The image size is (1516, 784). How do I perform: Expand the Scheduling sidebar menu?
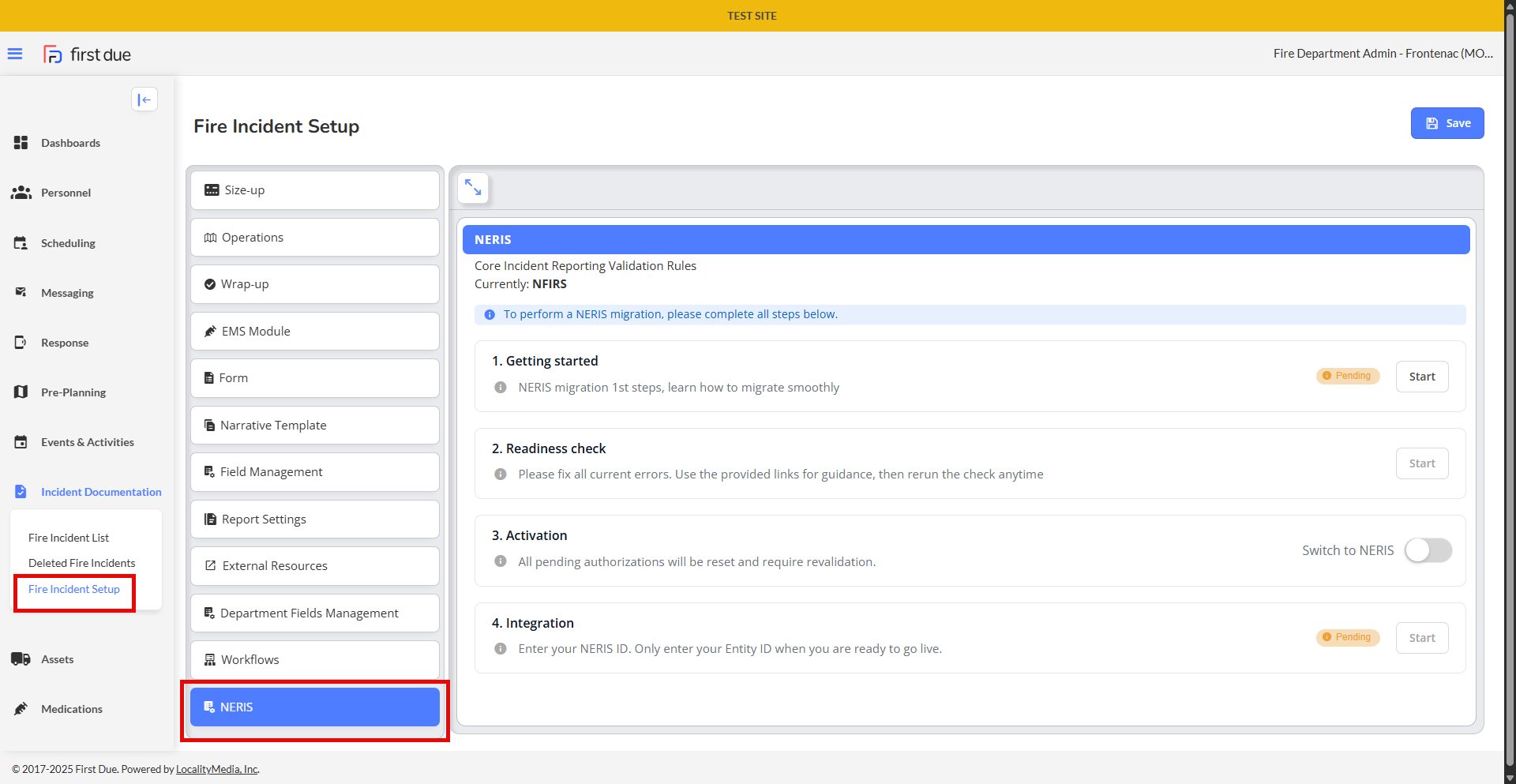(68, 243)
